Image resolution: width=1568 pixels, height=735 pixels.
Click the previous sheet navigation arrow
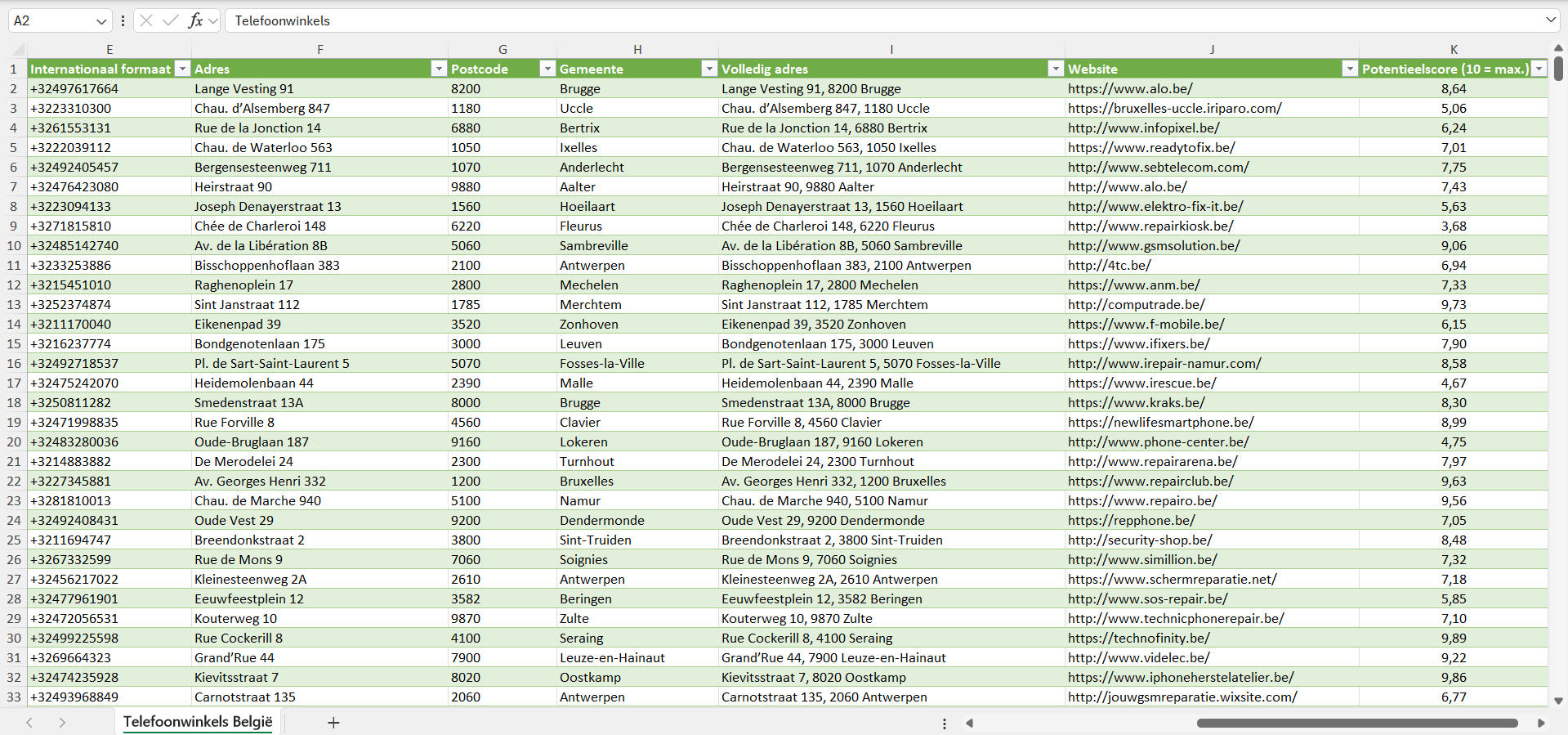click(x=29, y=723)
